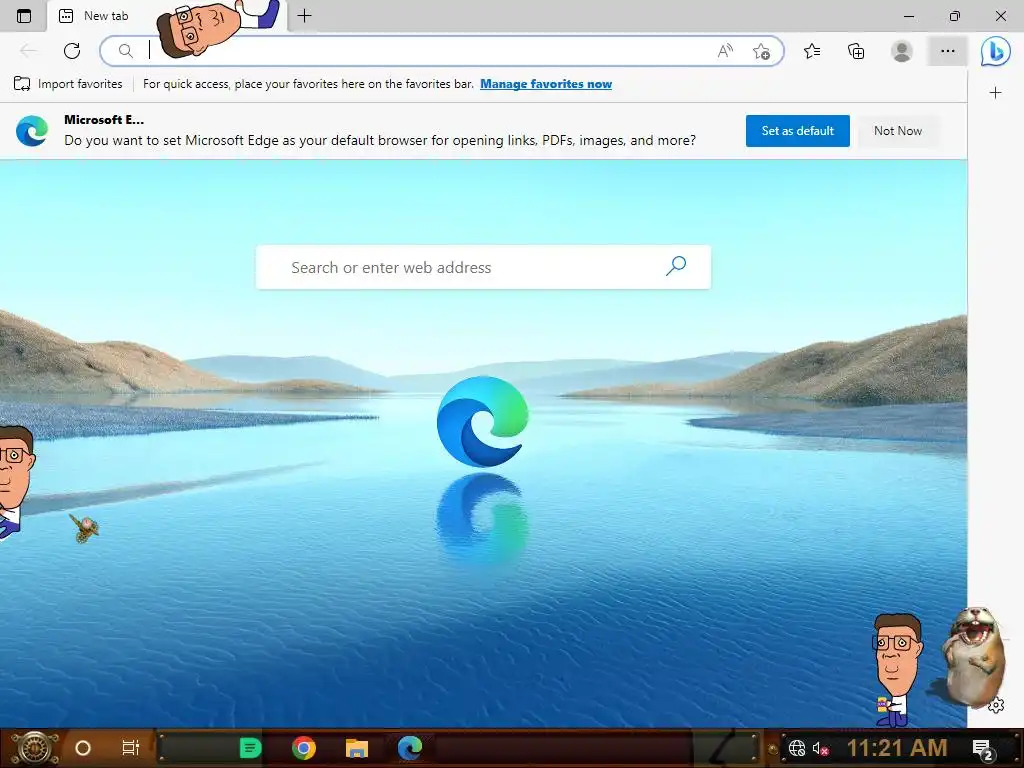Open Task View on taskbar
Screen dimensions: 1024x768
point(131,748)
